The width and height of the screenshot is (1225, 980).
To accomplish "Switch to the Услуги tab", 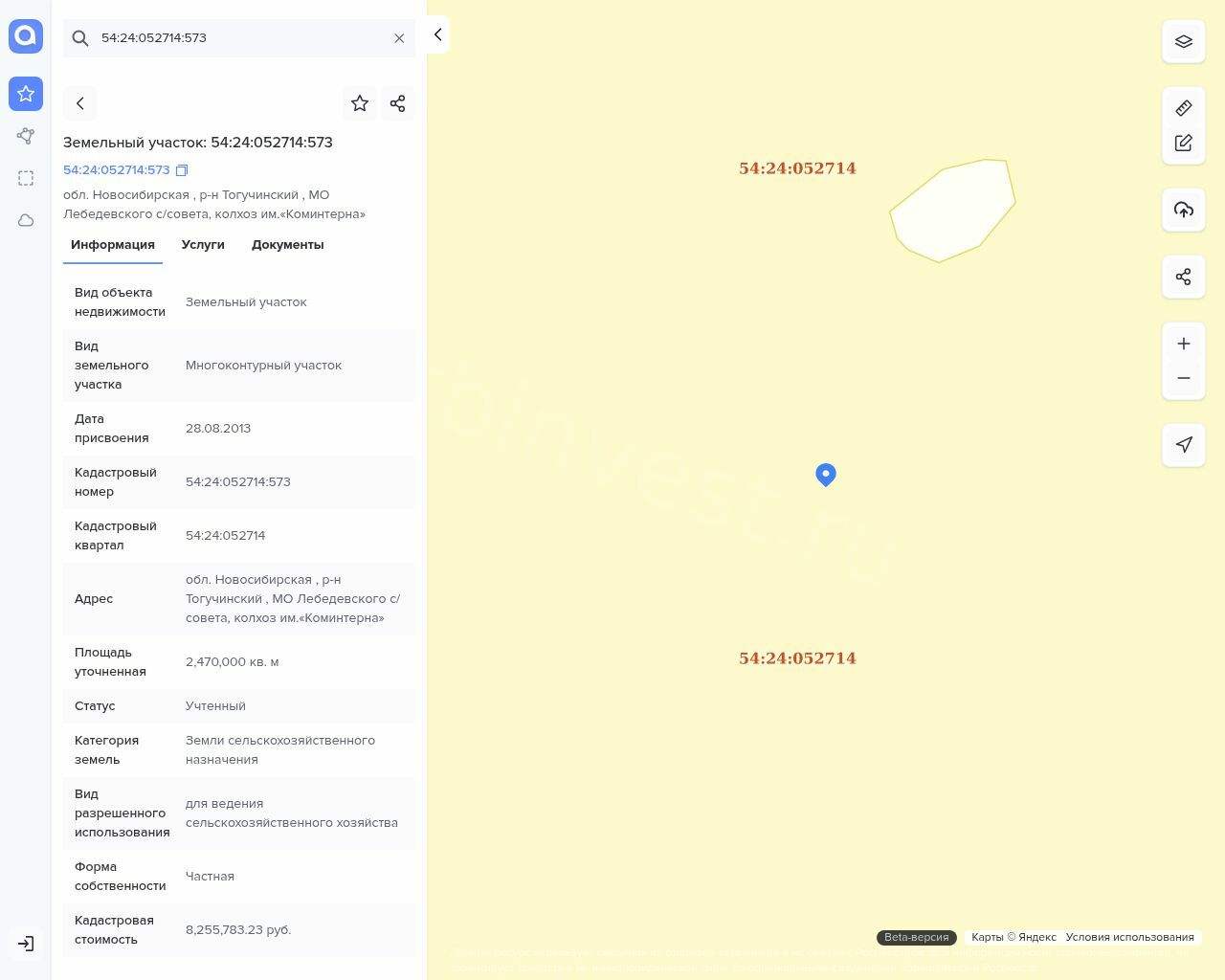I will (x=203, y=245).
